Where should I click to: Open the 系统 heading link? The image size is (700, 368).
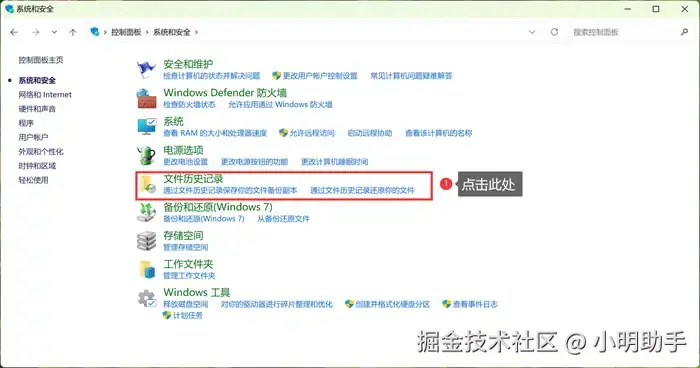173,121
